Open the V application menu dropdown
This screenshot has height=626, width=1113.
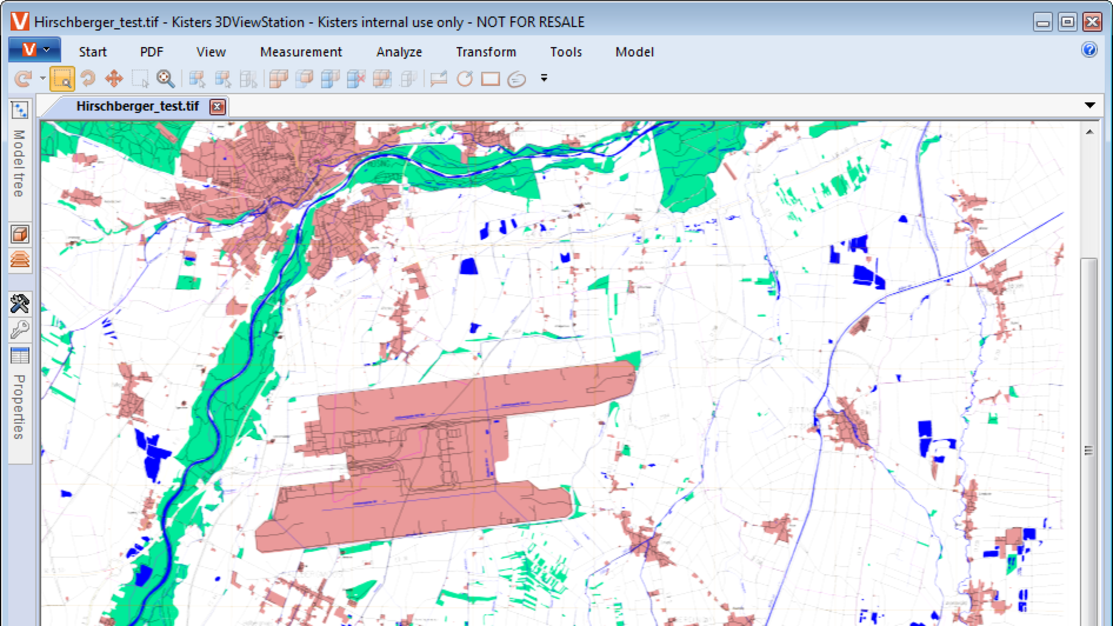[x=34, y=50]
